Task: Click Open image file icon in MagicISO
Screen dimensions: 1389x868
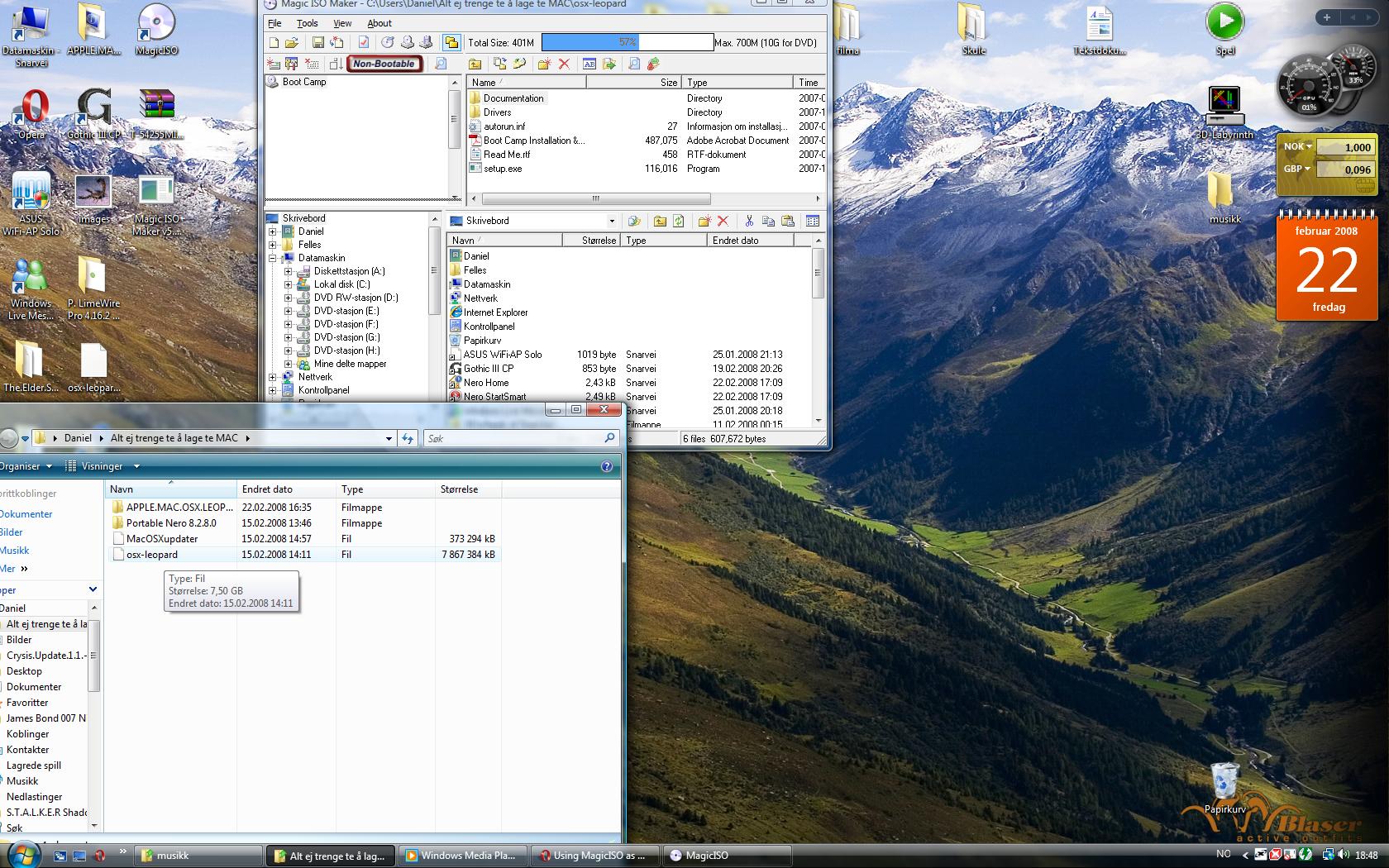Action: click(292, 42)
